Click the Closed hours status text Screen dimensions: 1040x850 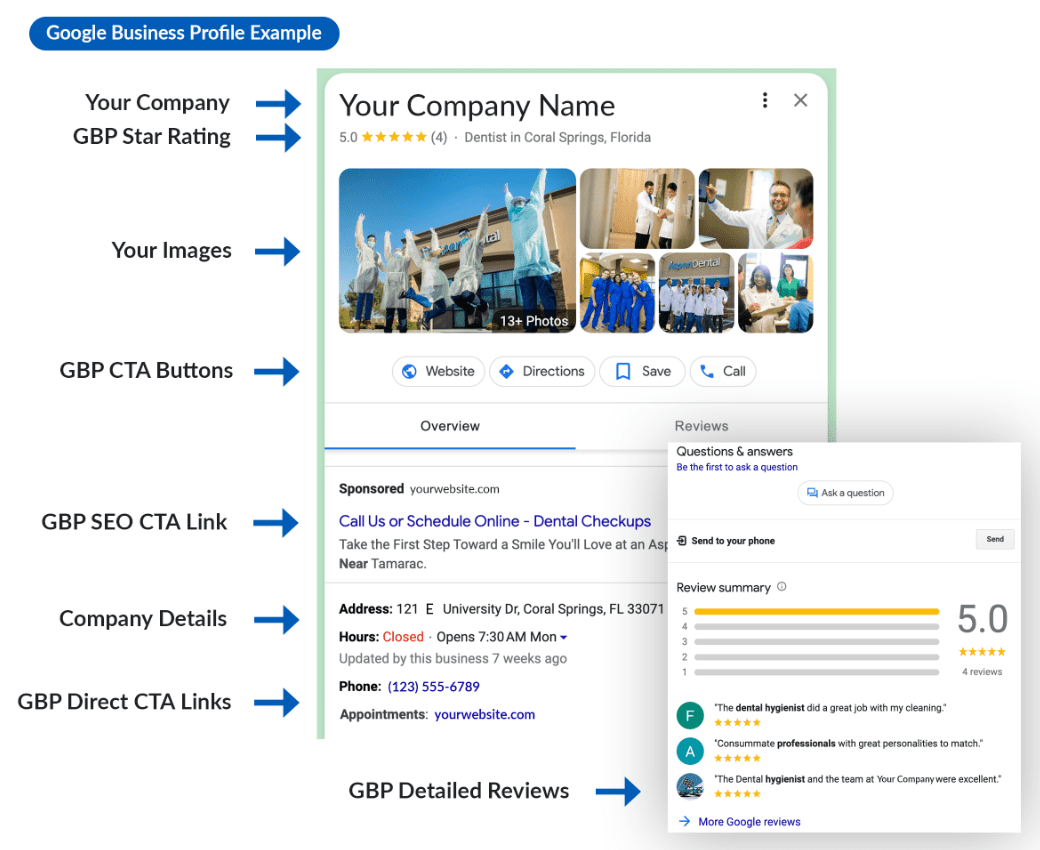tap(403, 637)
